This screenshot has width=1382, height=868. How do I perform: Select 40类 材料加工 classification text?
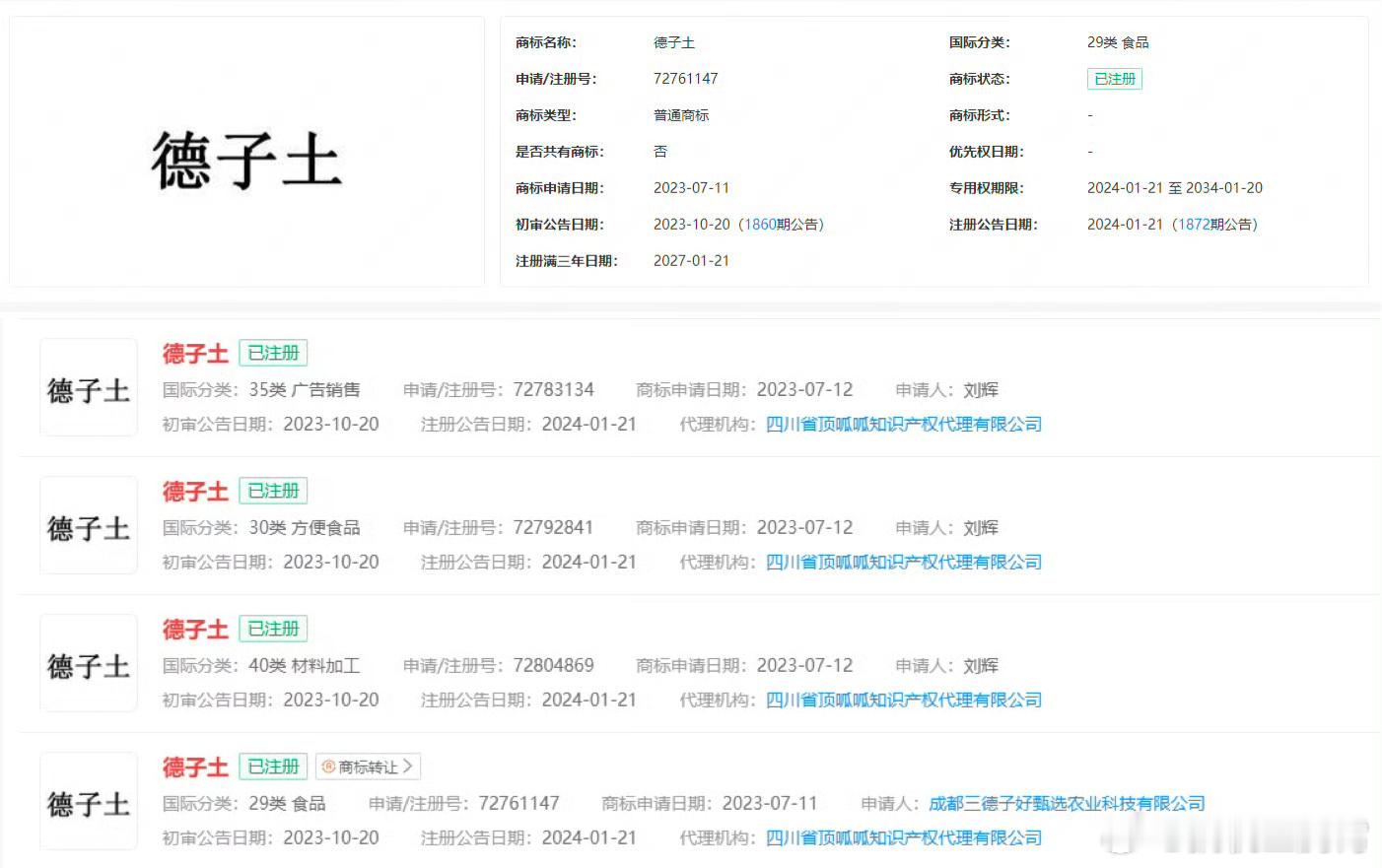tap(305, 666)
